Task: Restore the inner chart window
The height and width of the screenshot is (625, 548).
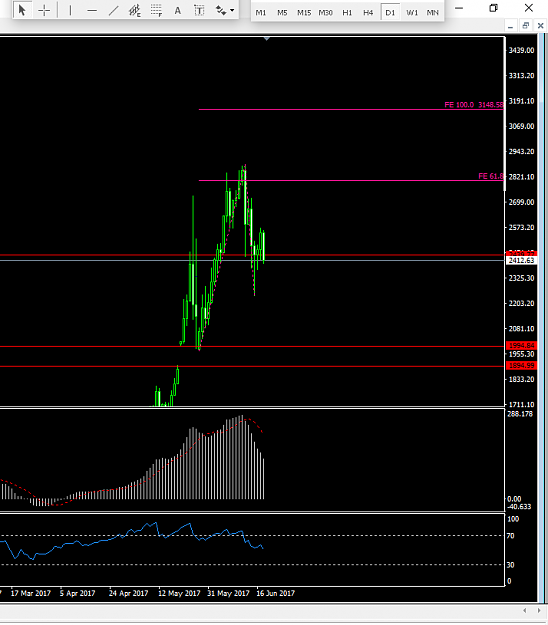Action: coord(526,26)
